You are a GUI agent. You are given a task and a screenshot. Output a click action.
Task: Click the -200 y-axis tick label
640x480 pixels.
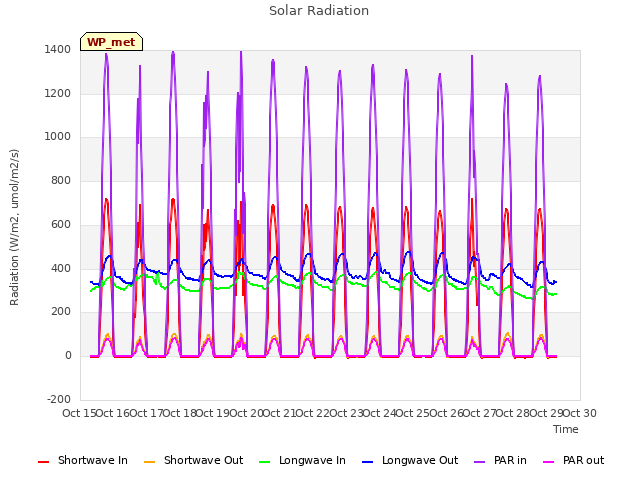pyautogui.click(x=59, y=399)
